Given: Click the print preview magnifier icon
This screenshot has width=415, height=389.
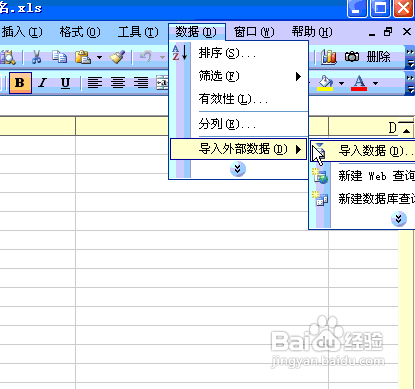Looking at the screenshot, I should (8, 57).
